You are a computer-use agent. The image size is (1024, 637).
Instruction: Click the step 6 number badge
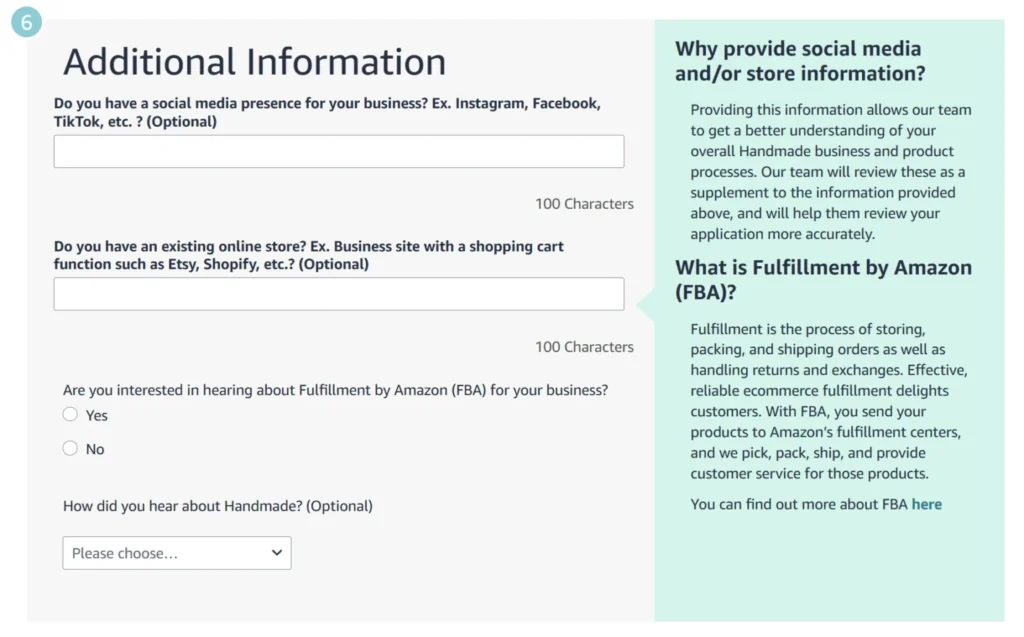pos(26,22)
